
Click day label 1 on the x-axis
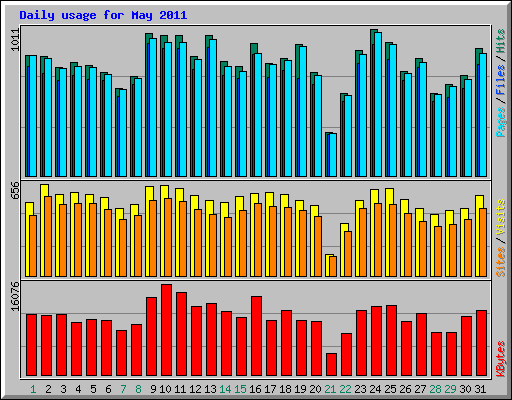[33, 389]
